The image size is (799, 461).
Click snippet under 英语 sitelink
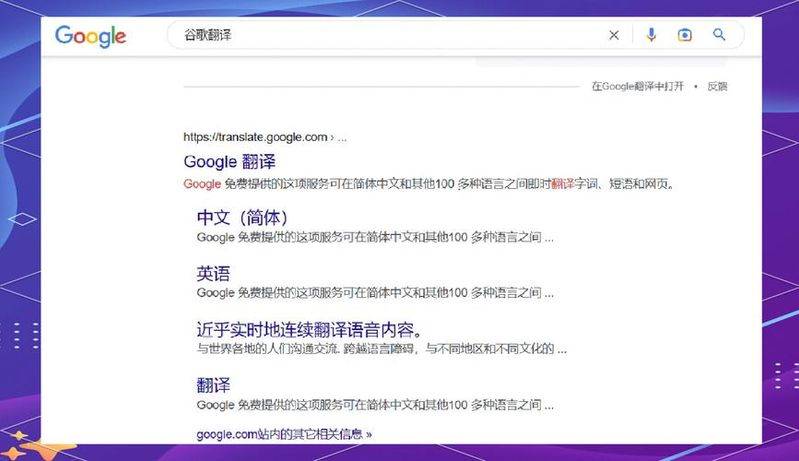375,293
